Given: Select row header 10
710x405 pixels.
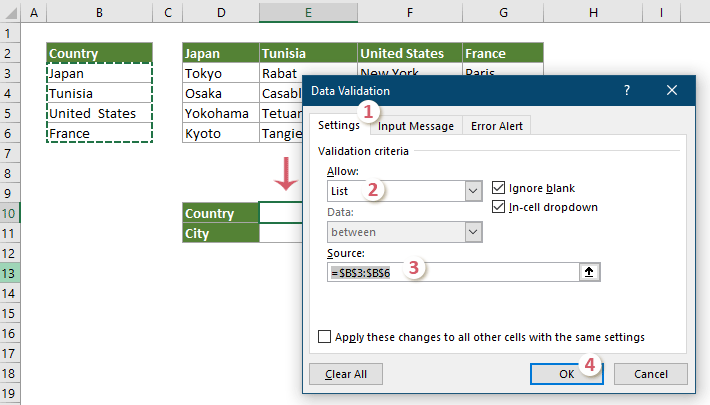Looking at the screenshot, I should (x=12, y=213).
